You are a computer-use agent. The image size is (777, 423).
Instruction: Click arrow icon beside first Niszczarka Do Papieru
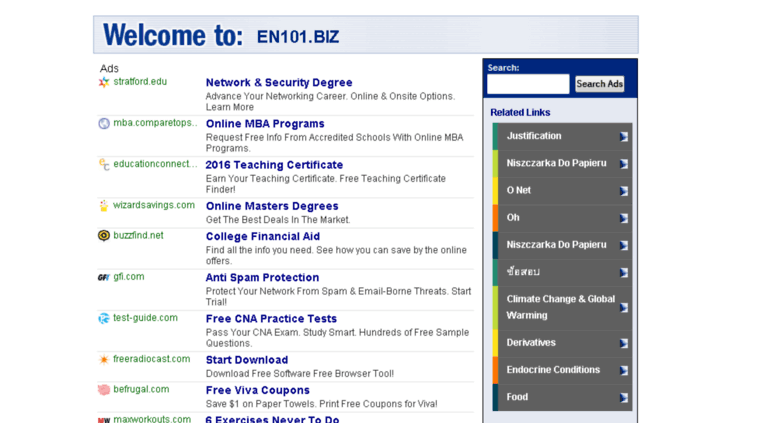(x=623, y=164)
